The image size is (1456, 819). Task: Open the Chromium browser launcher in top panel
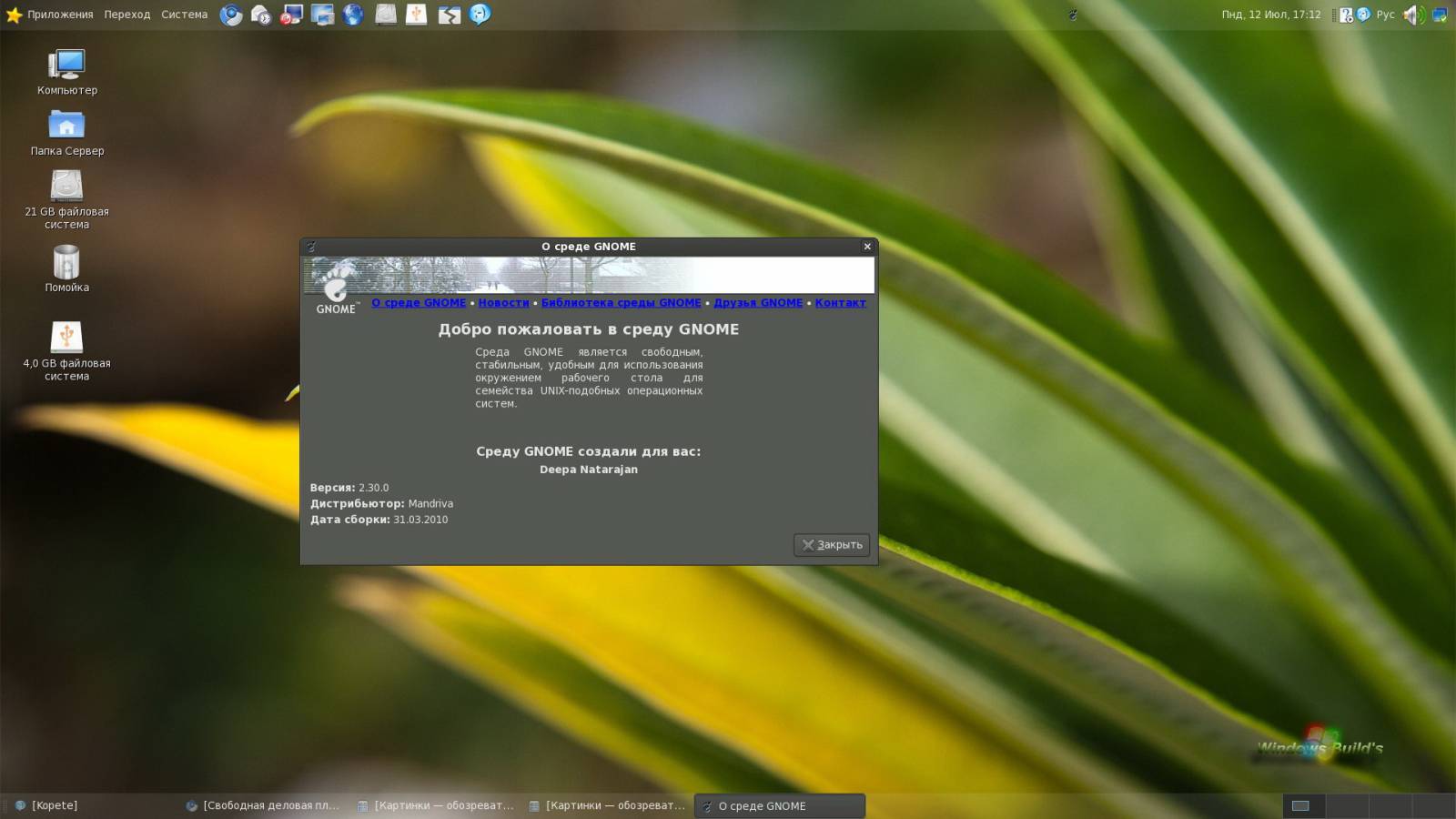[231, 15]
